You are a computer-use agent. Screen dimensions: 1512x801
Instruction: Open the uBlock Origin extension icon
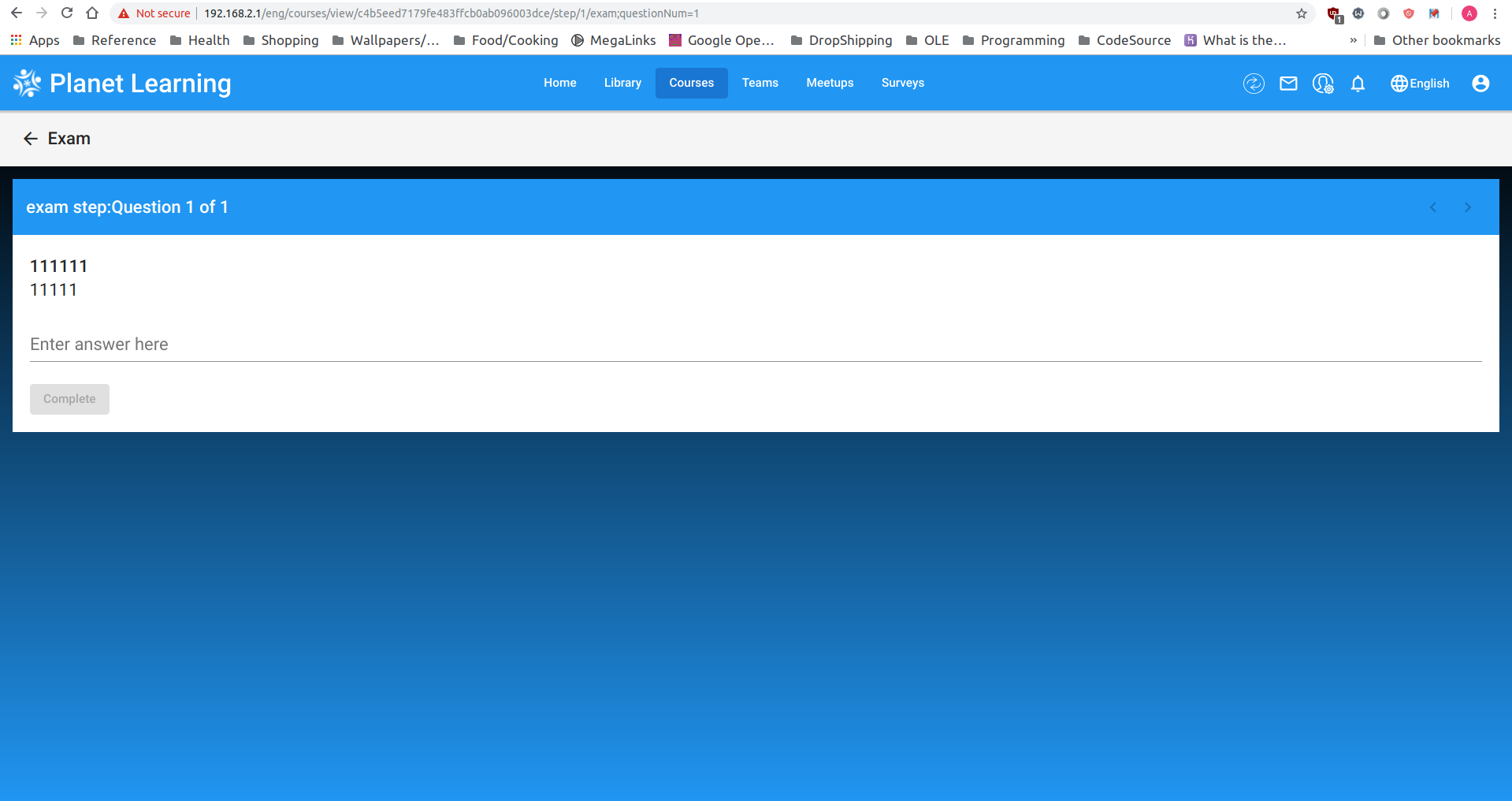pyautogui.click(x=1333, y=13)
